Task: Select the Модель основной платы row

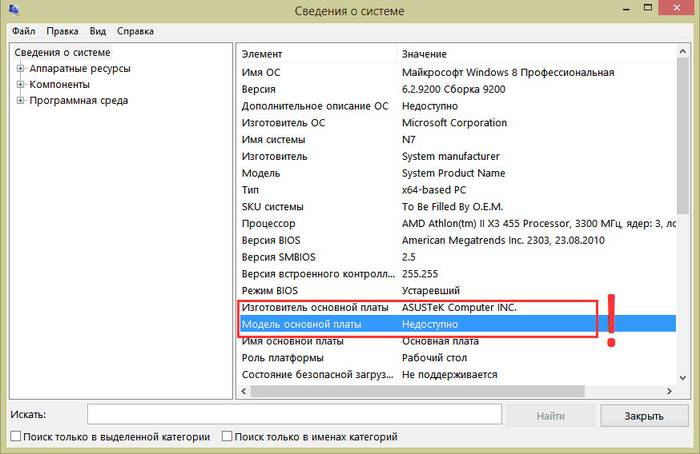Action: [x=301, y=325]
